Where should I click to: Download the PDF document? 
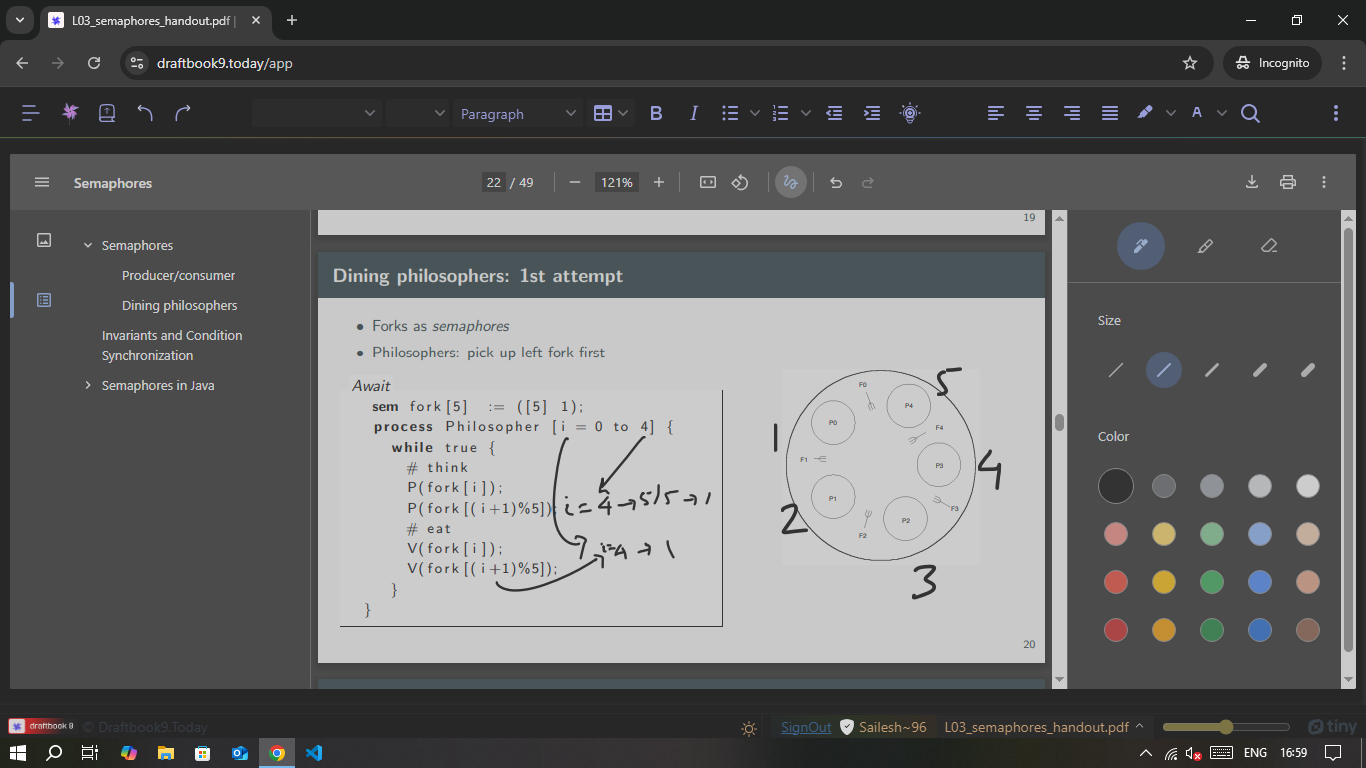pos(1251,182)
